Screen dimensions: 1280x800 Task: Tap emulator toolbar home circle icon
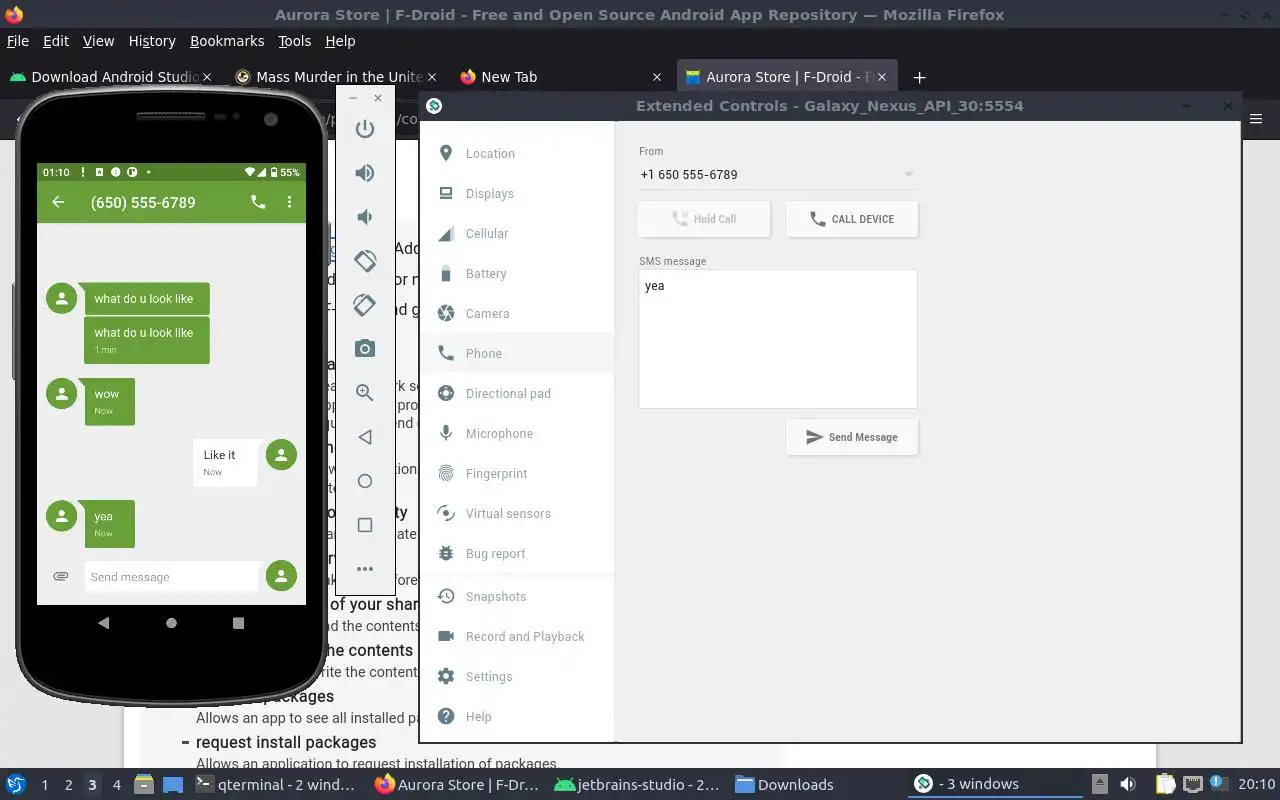tap(365, 481)
